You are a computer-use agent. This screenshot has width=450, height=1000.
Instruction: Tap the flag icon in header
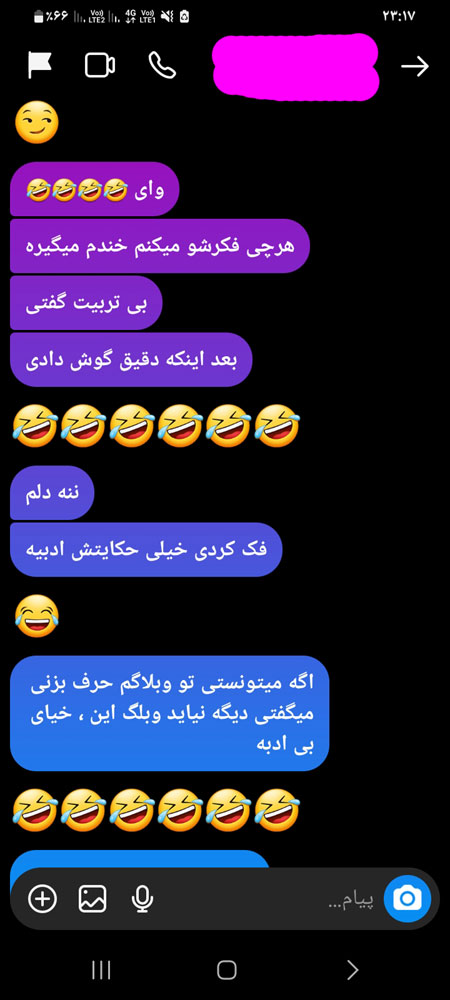point(40,65)
